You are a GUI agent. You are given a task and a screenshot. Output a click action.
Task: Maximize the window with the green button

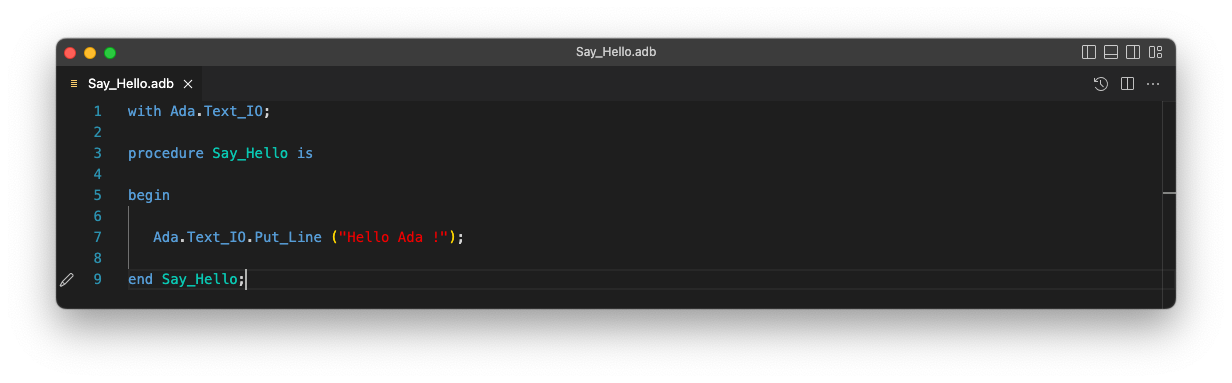tap(110, 53)
